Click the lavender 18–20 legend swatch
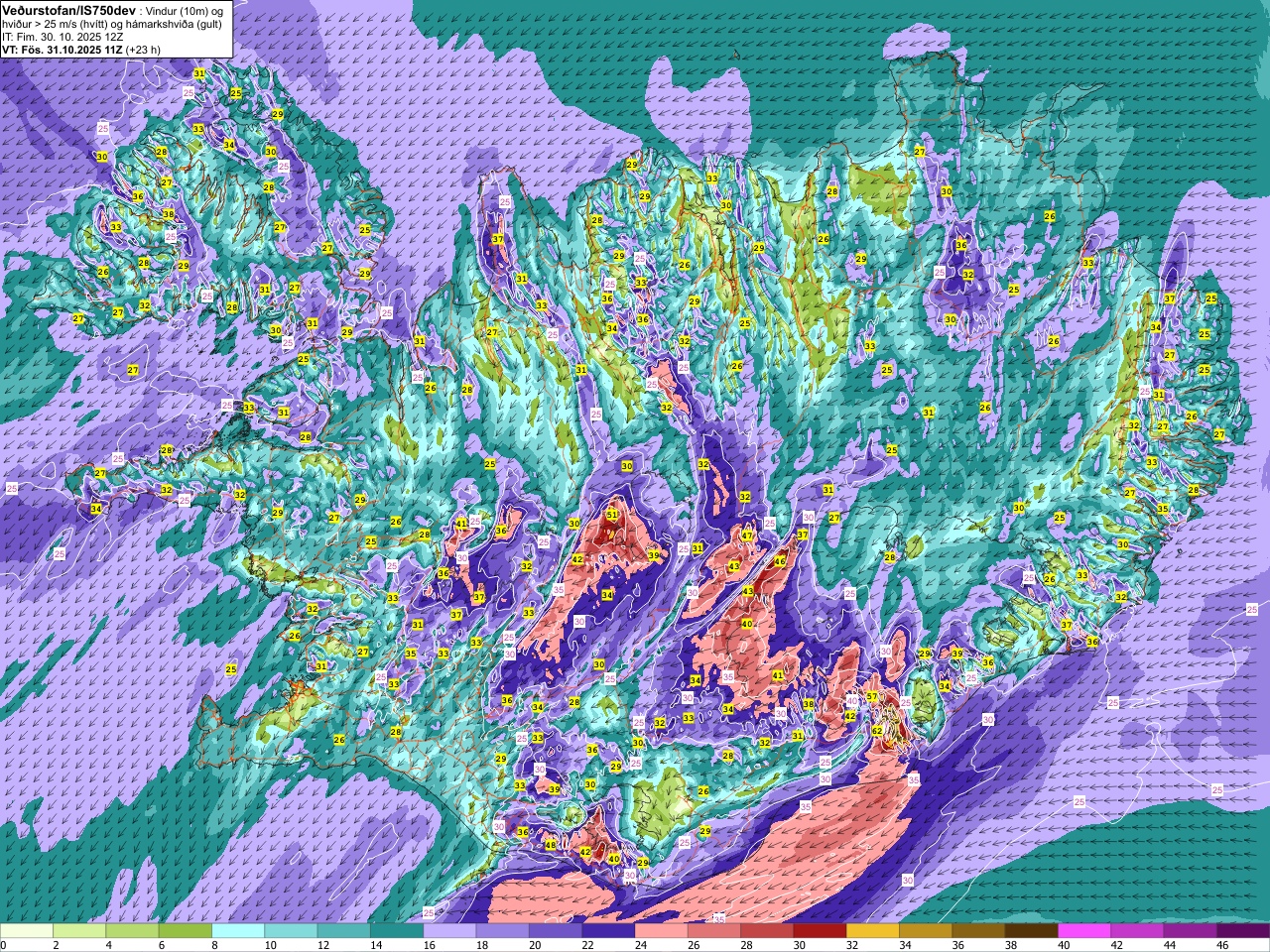The image size is (1270, 952). pyautogui.click(x=503, y=931)
